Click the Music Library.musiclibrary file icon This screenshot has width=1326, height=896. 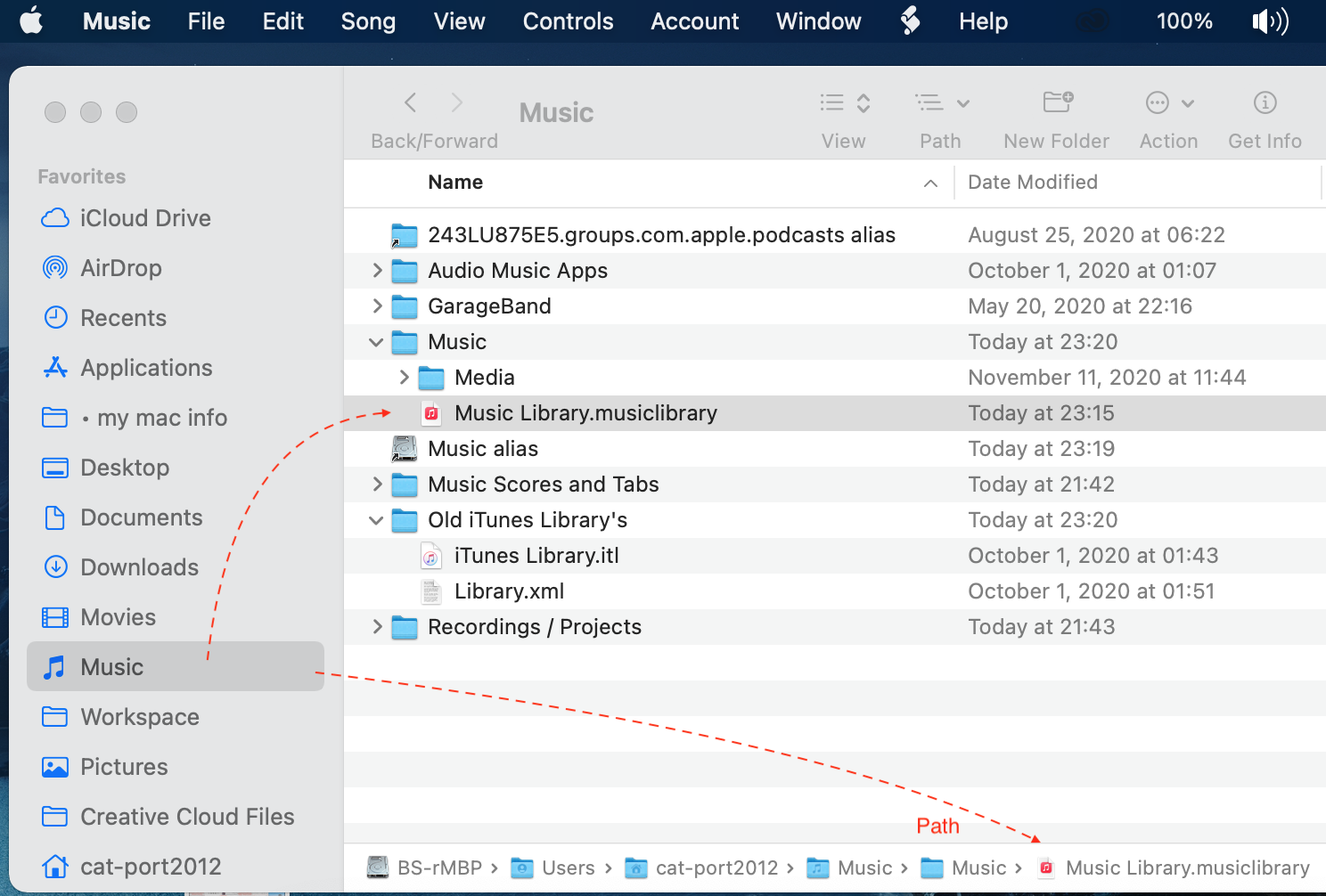(x=431, y=413)
